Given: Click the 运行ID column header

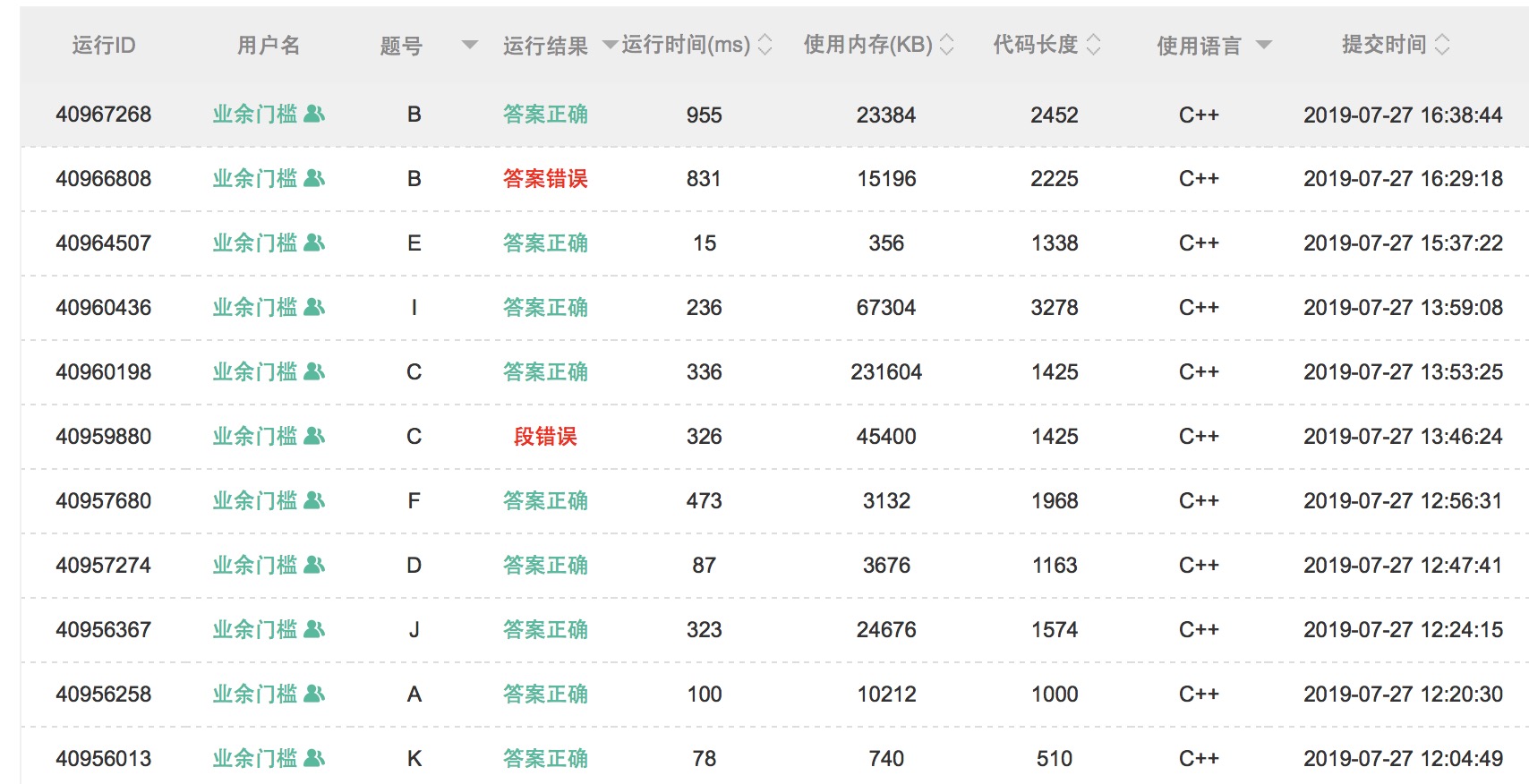Looking at the screenshot, I should pos(104,46).
